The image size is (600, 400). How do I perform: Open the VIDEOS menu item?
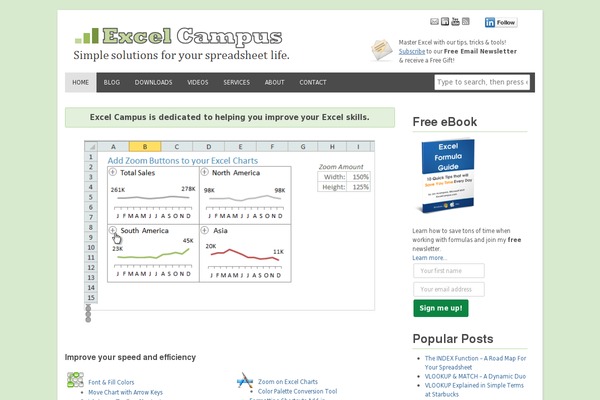(x=198, y=82)
